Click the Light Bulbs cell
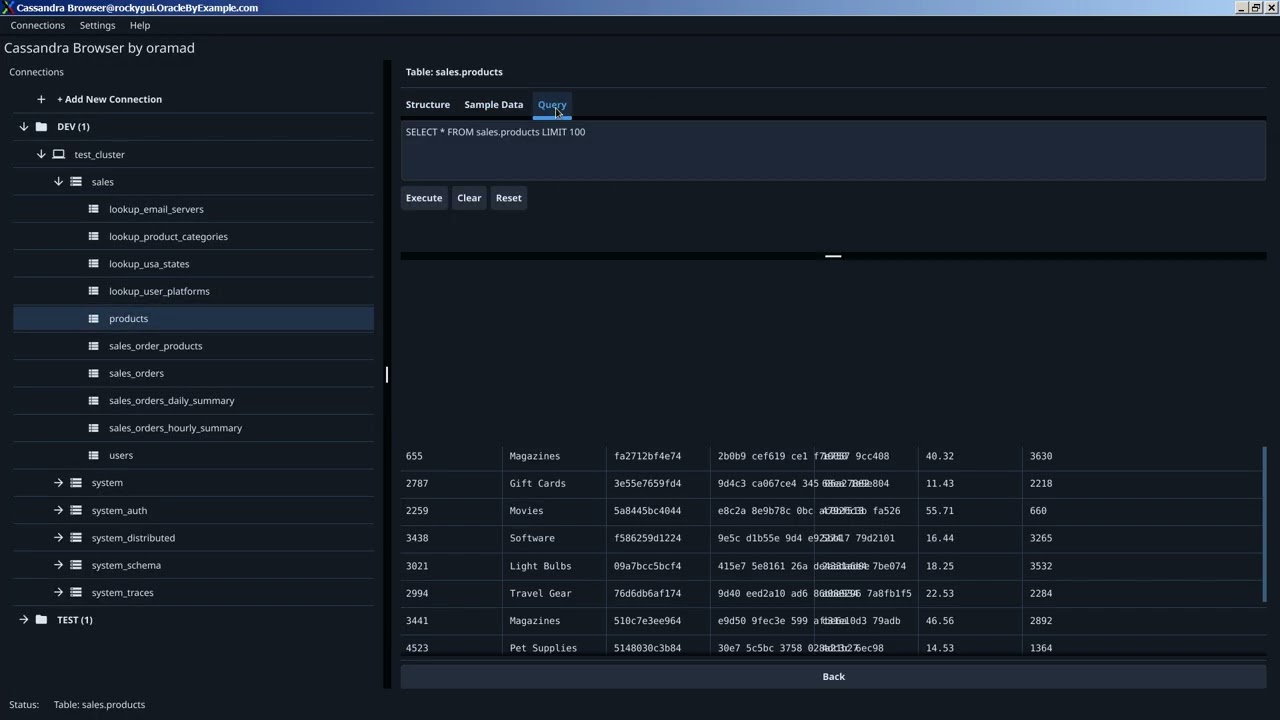The width and height of the screenshot is (1280, 720). click(541, 566)
